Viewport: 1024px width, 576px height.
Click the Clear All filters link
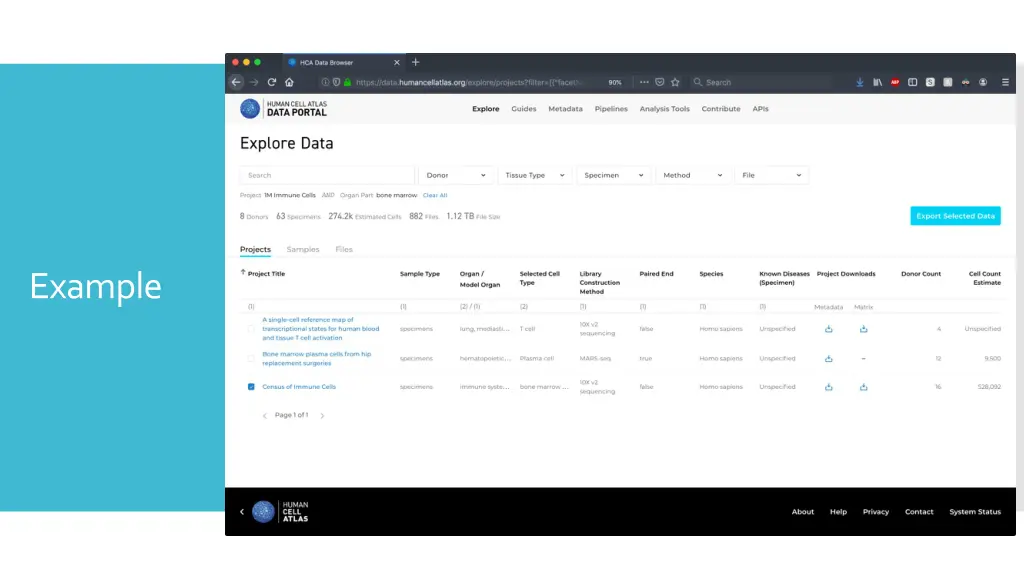pyautogui.click(x=435, y=195)
